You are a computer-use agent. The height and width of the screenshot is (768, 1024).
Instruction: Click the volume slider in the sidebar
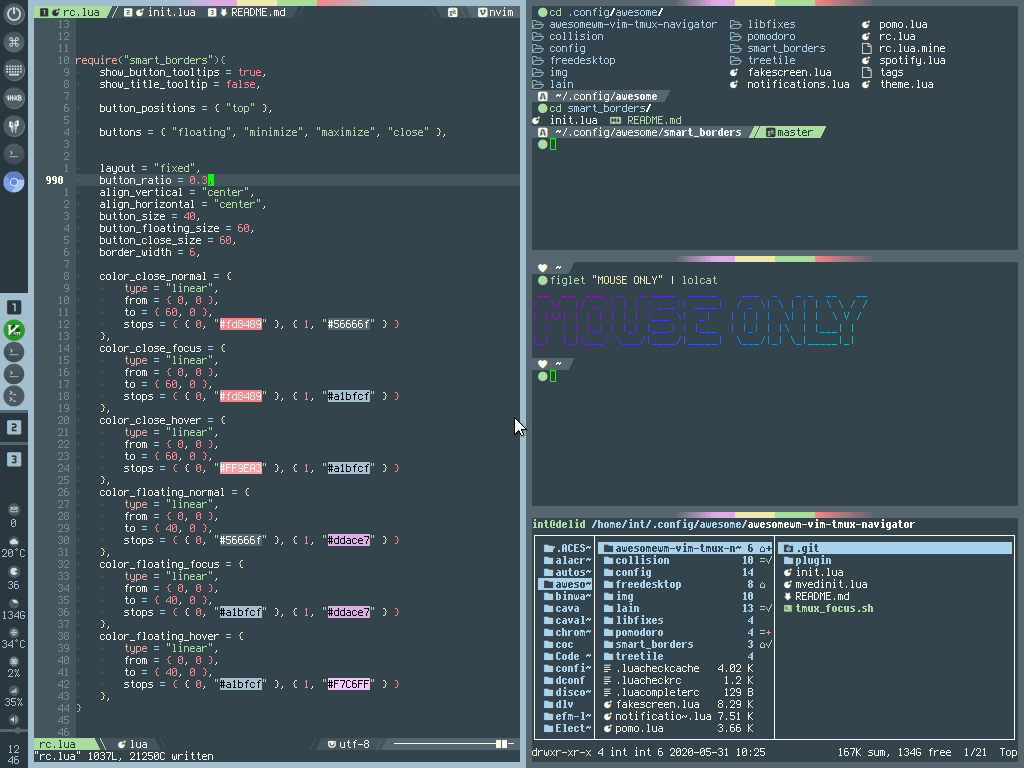coord(14,731)
